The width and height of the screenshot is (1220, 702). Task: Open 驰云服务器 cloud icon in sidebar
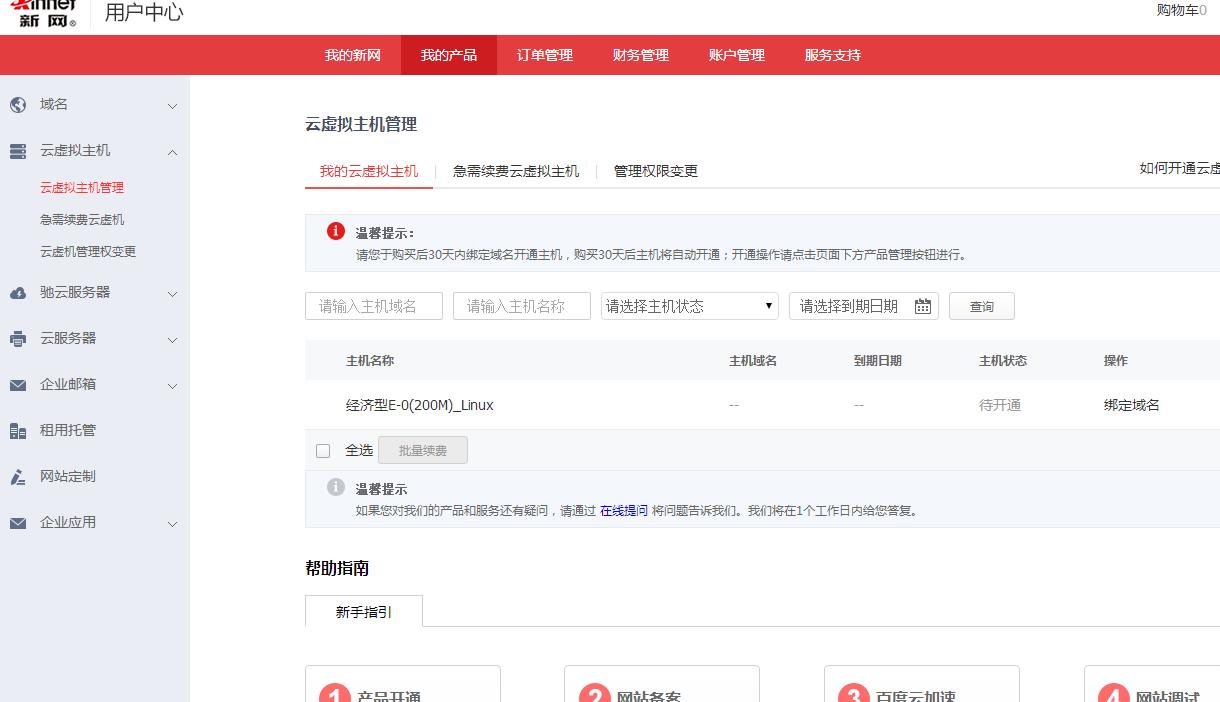(x=17, y=293)
